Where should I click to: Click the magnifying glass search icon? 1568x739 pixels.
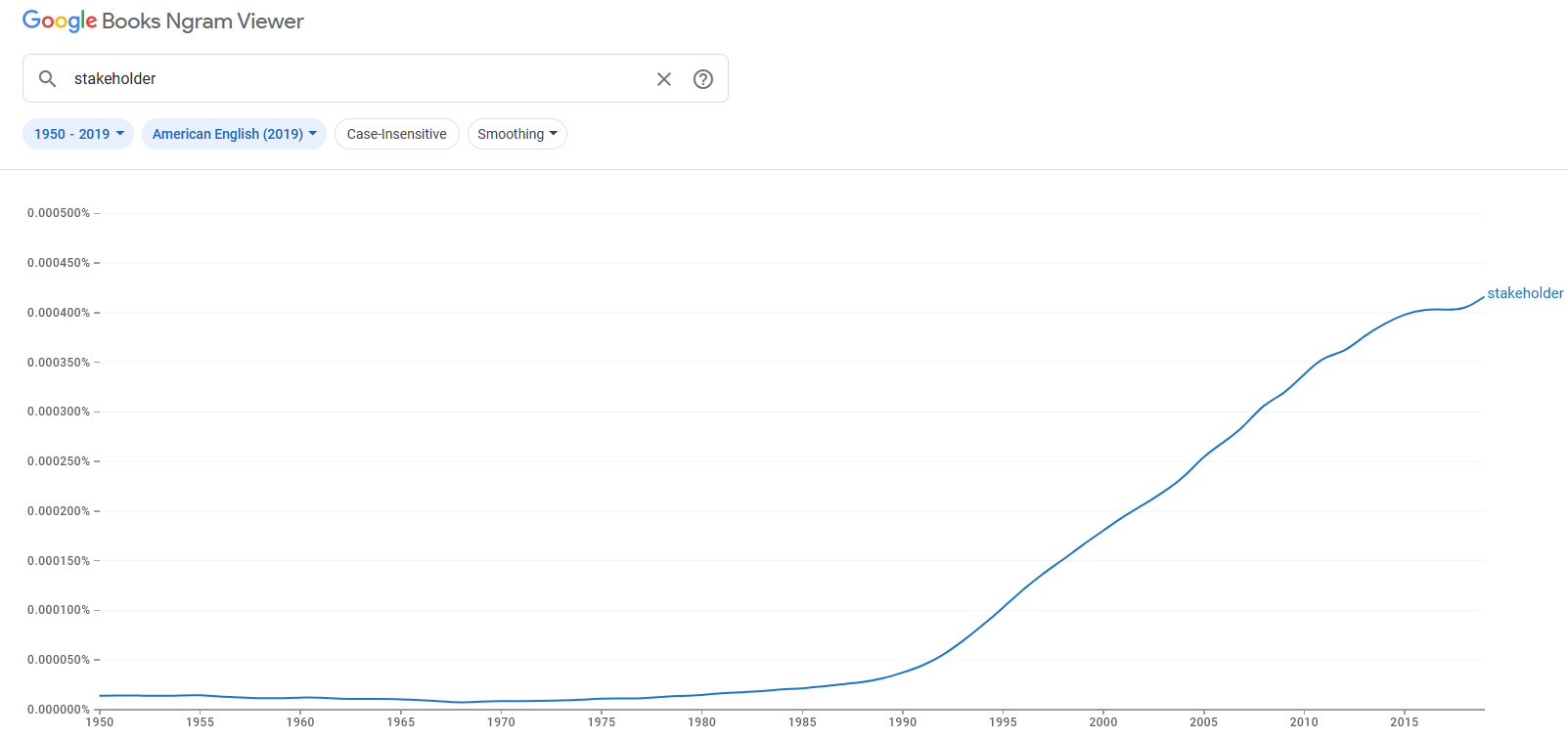coord(47,78)
